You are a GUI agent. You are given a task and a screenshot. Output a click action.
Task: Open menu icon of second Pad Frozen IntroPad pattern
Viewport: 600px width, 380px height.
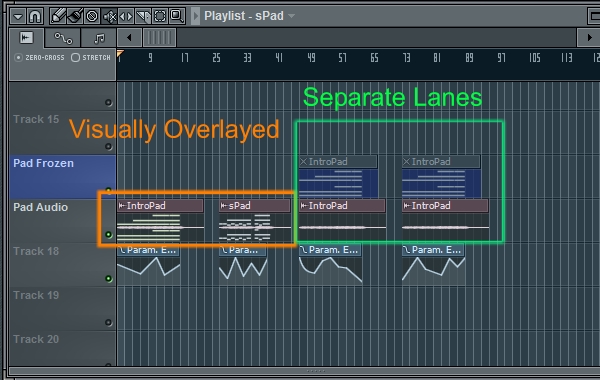[x=406, y=161]
